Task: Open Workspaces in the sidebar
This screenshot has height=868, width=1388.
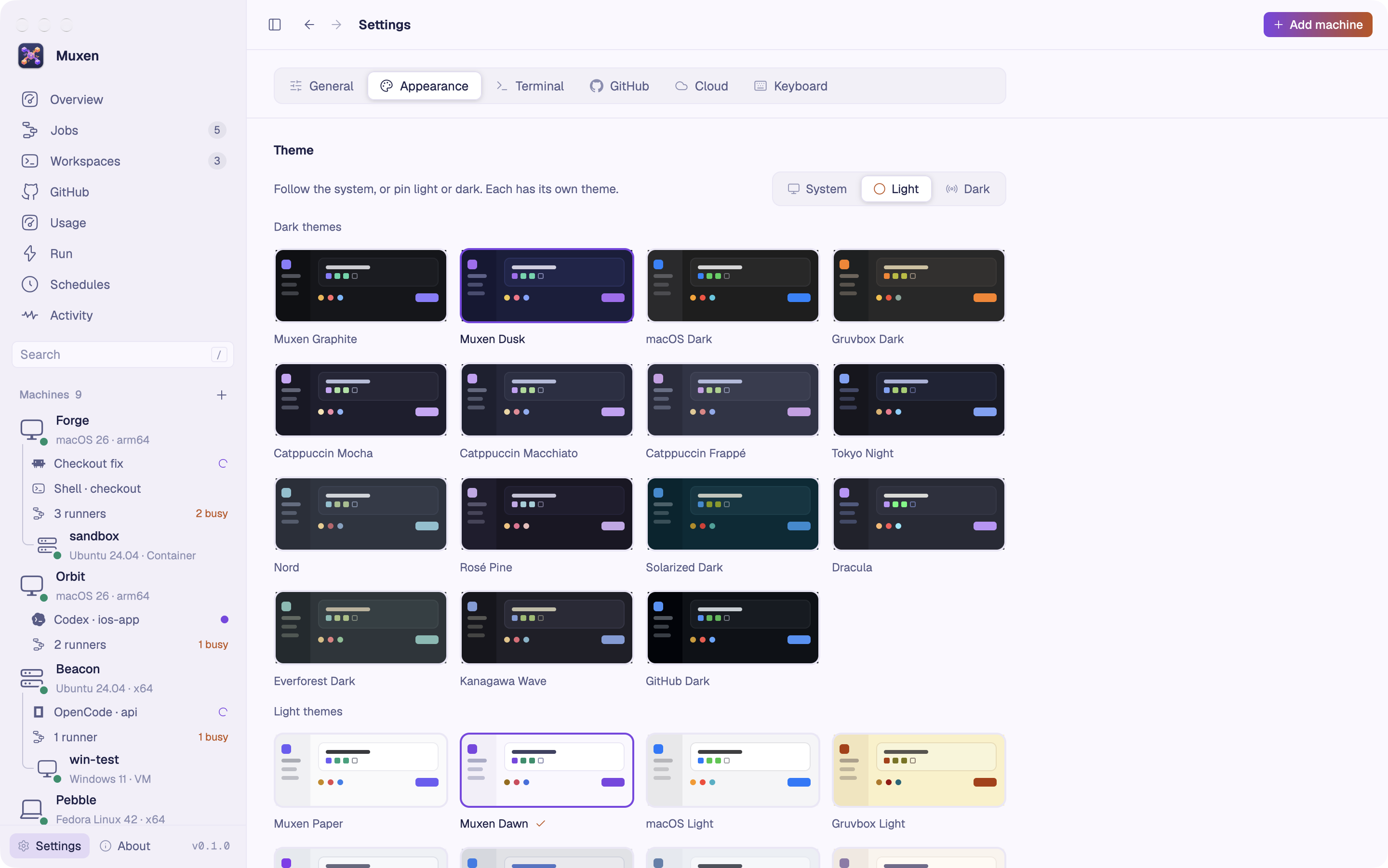Action: coord(123,161)
